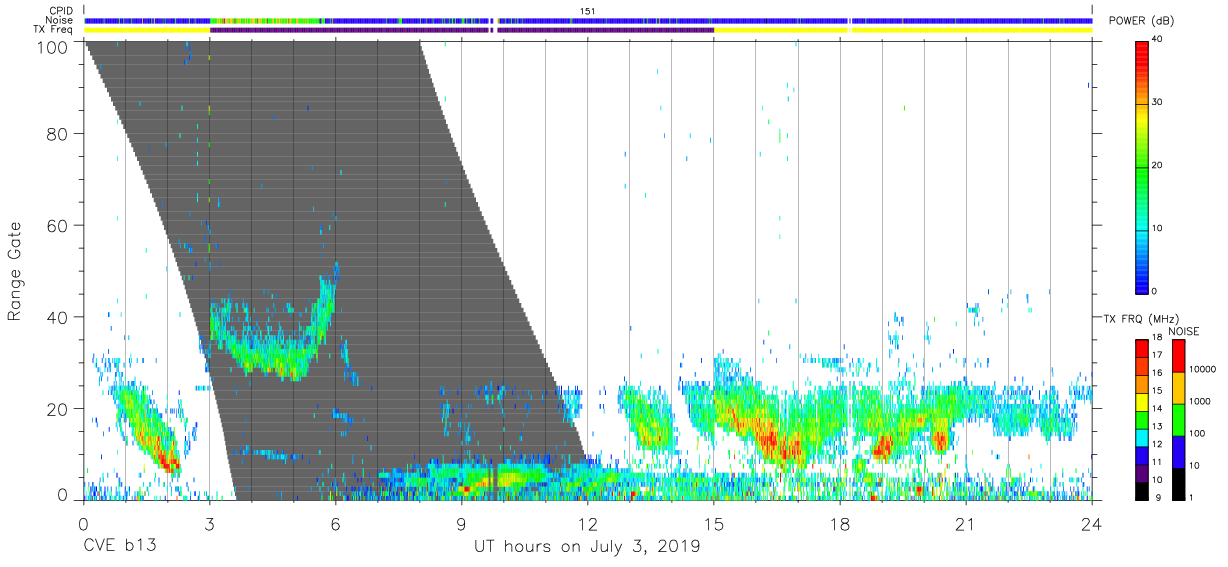Click the noise strip at the top
The height and width of the screenshot is (567, 1228).
588,20
